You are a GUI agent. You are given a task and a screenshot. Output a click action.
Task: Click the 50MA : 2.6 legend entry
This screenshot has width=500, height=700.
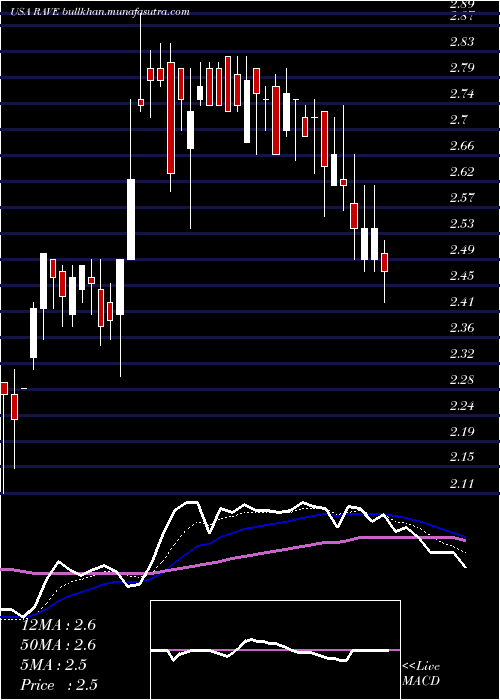[58, 645]
